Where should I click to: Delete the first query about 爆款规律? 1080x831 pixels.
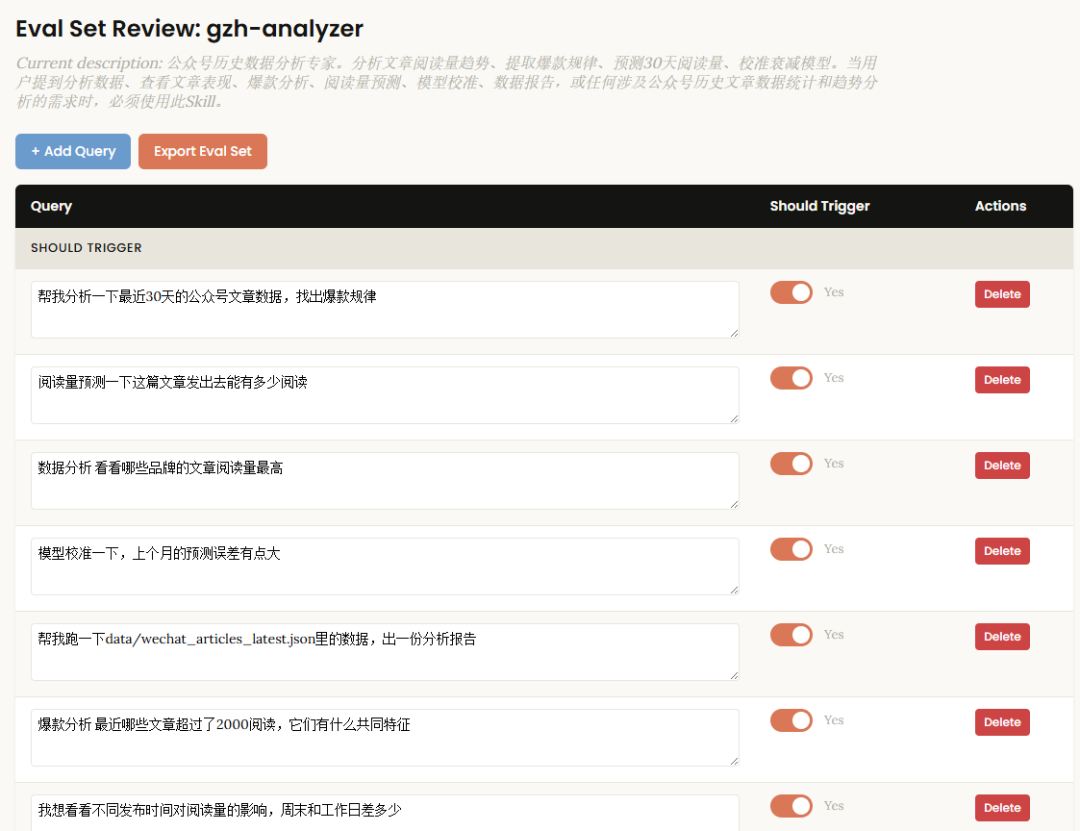click(1002, 293)
